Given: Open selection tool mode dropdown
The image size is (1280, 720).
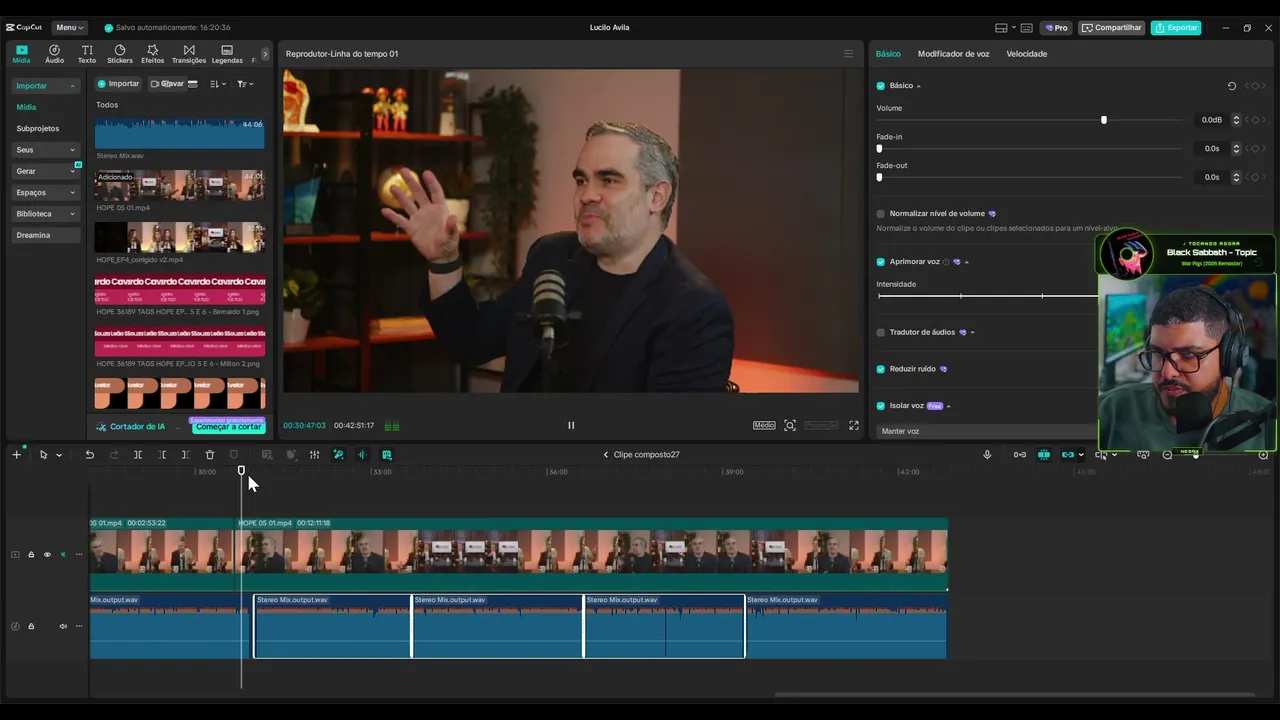Looking at the screenshot, I should (x=59, y=455).
